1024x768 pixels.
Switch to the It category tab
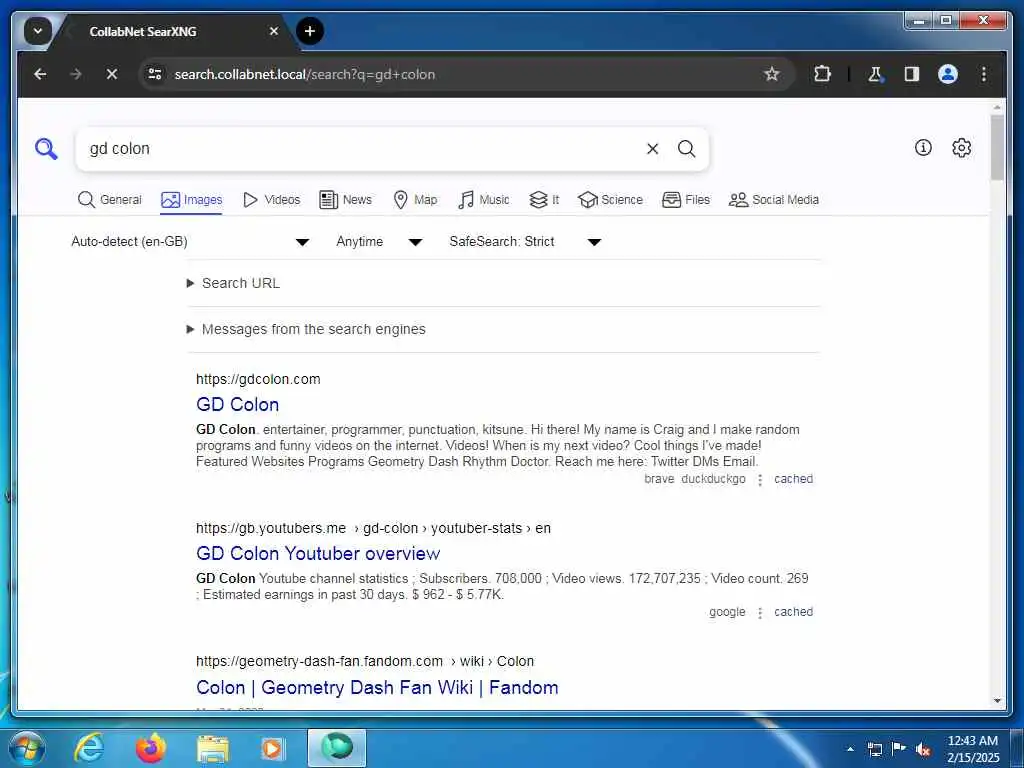point(544,200)
